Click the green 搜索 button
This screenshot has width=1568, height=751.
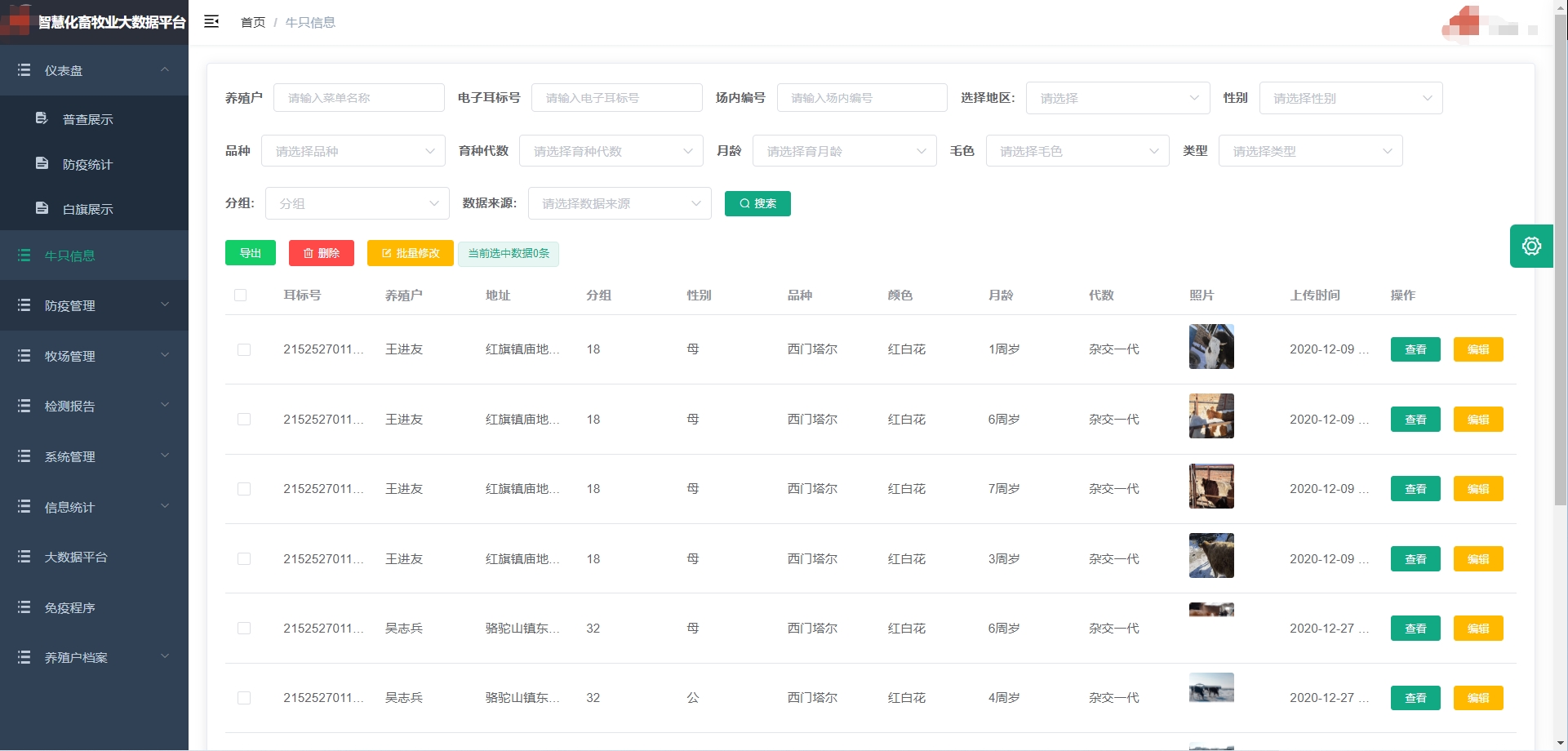[x=757, y=203]
